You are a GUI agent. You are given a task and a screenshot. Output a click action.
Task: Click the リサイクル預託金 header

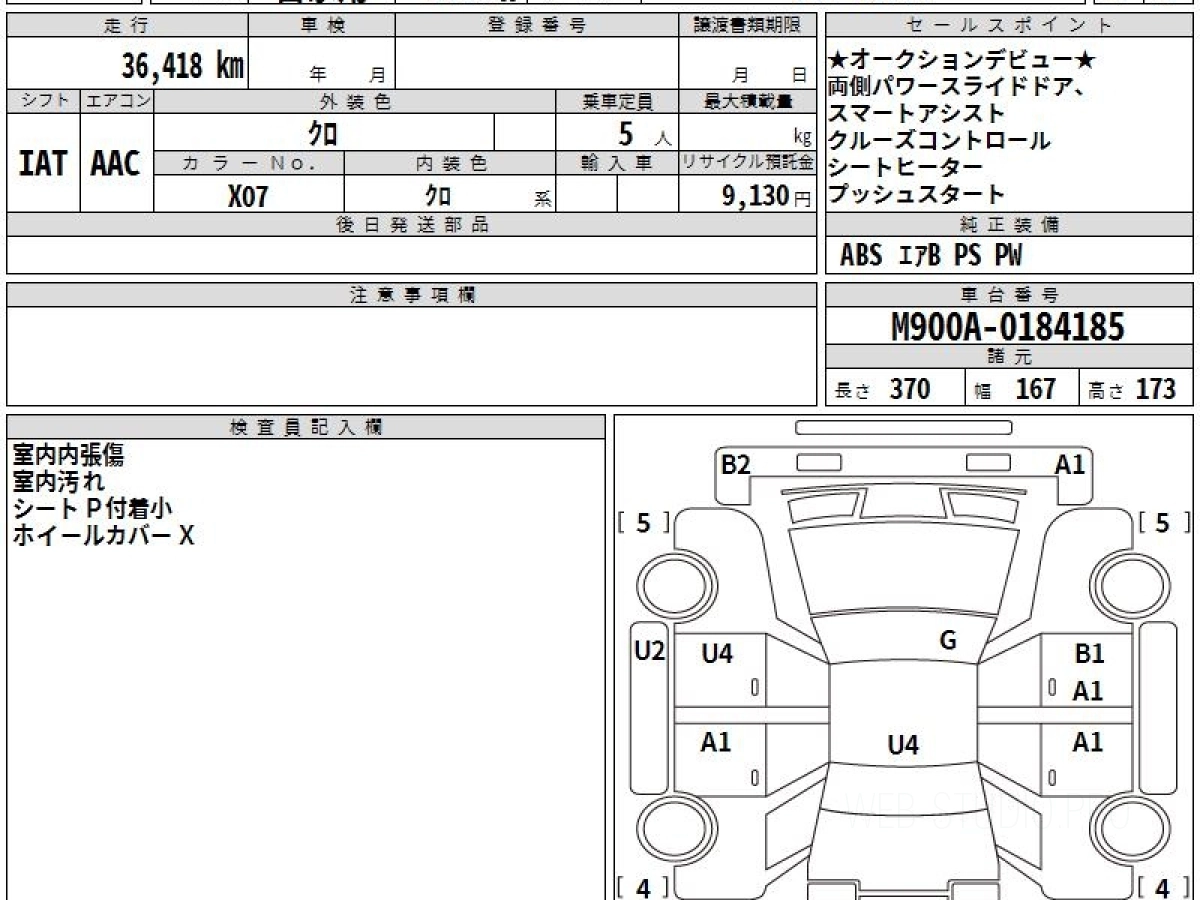point(747,164)
